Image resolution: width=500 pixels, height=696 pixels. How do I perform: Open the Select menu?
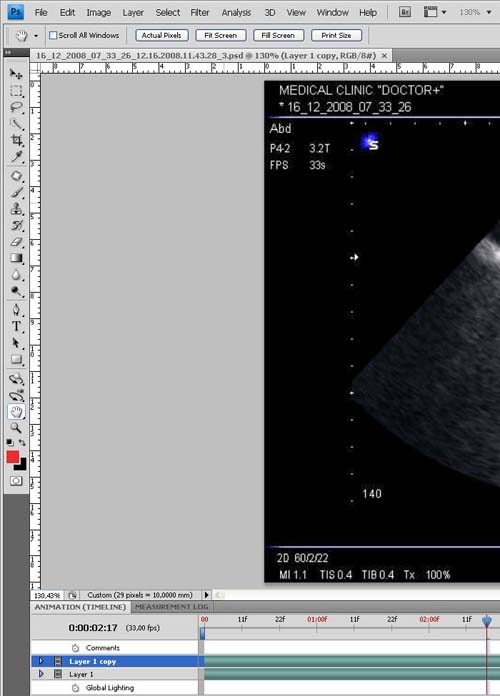[167, 12]
